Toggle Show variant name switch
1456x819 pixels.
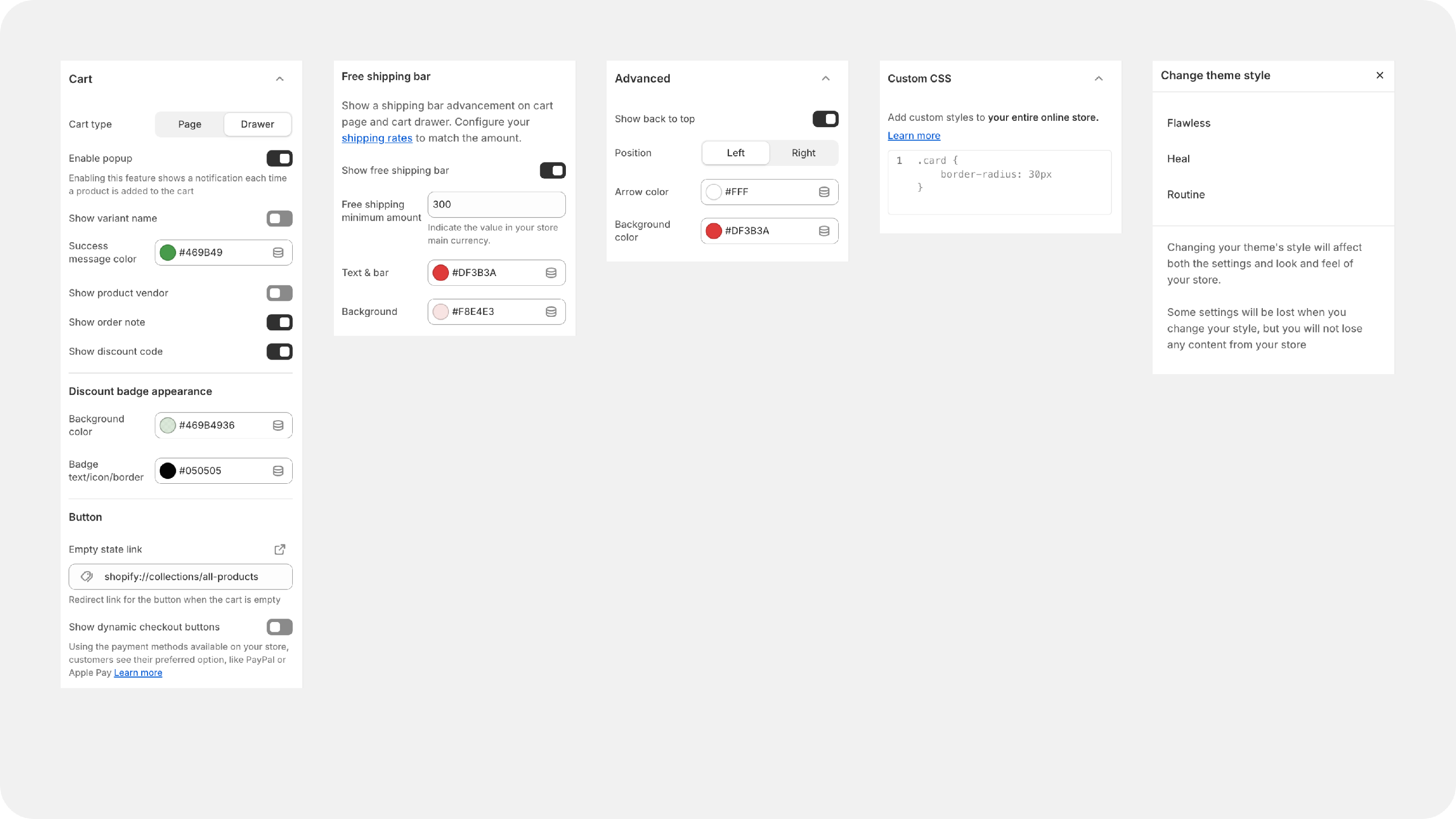coord(280,219)
